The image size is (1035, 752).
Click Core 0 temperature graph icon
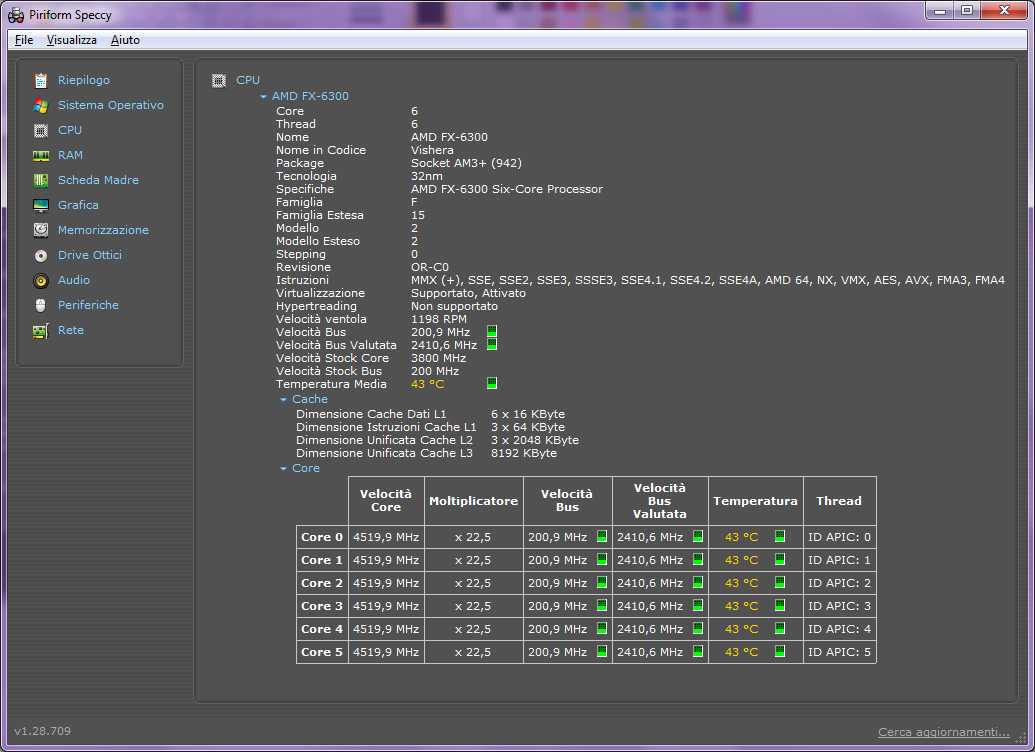click(x=780, y=536)
